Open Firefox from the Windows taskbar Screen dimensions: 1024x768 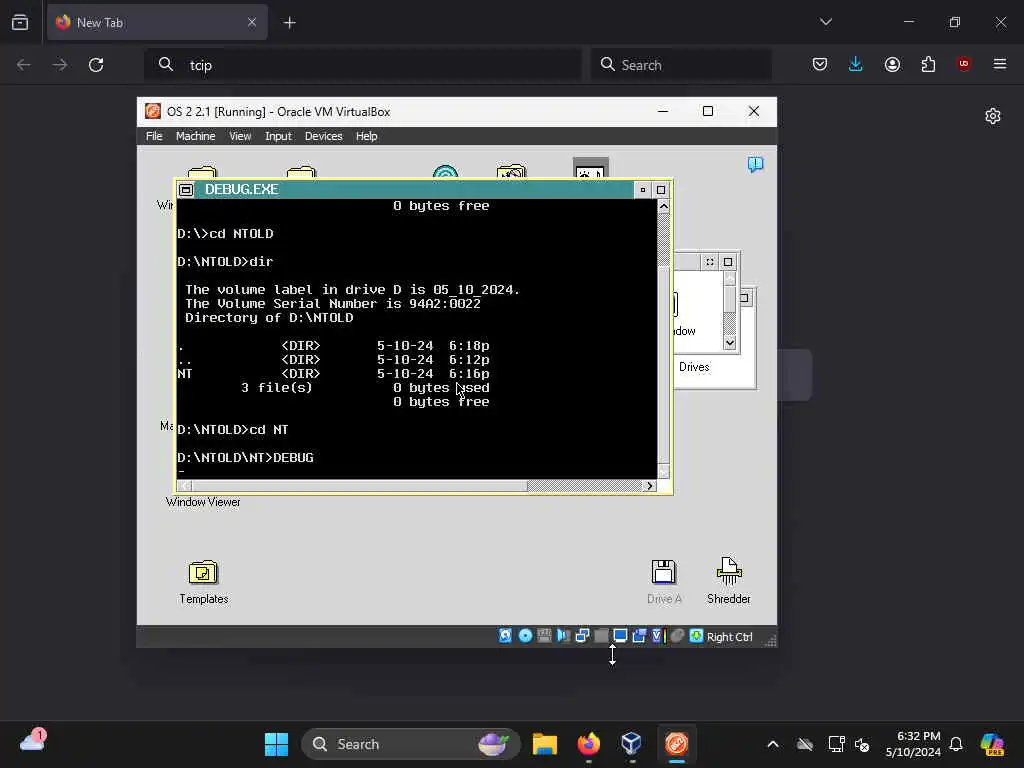coord(588,744)
